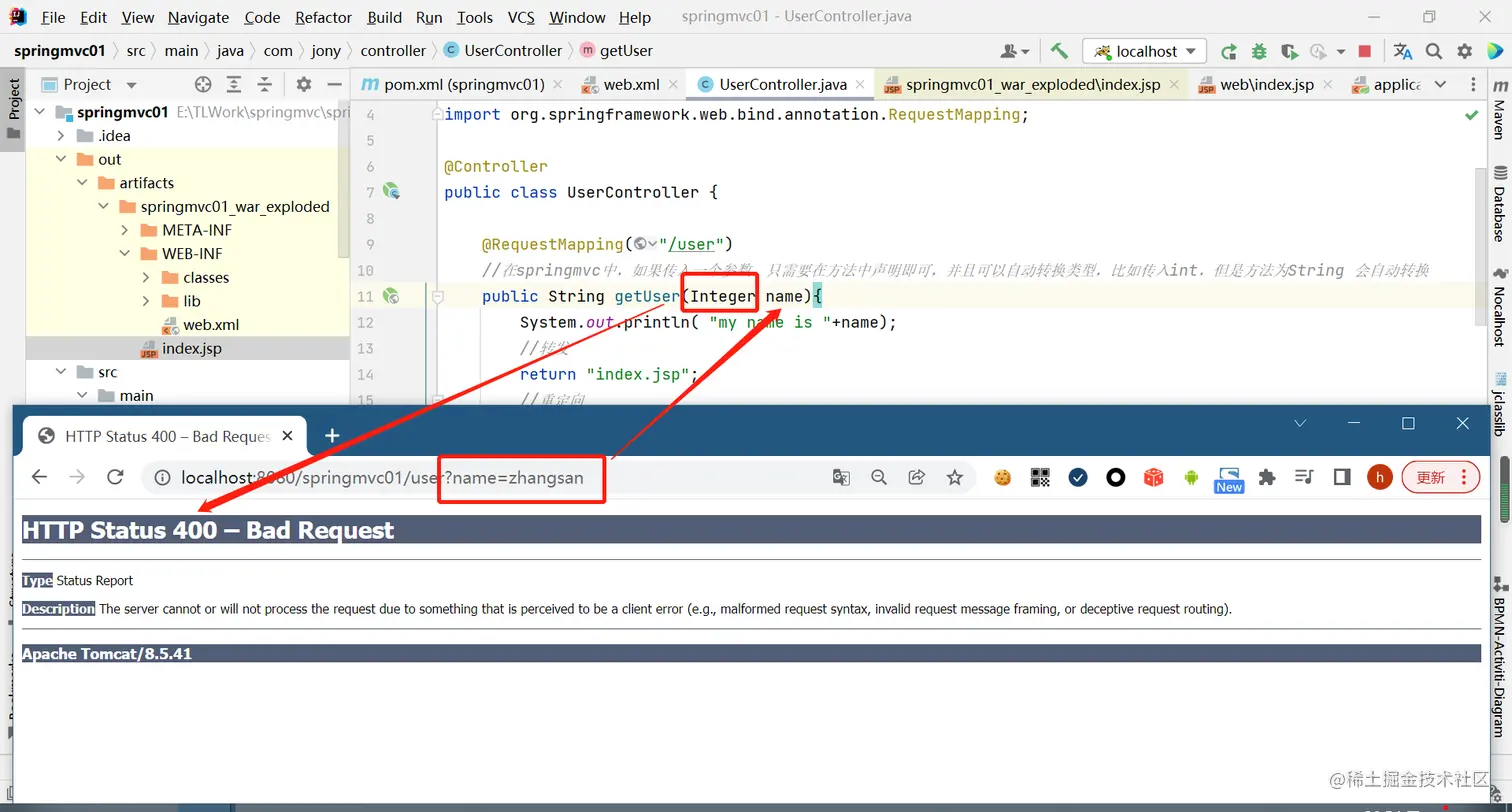Image resolution: width=1512 pixels, height=812 pixels.
Task: Open Database tool window
Action: (x=1498, y=204)
